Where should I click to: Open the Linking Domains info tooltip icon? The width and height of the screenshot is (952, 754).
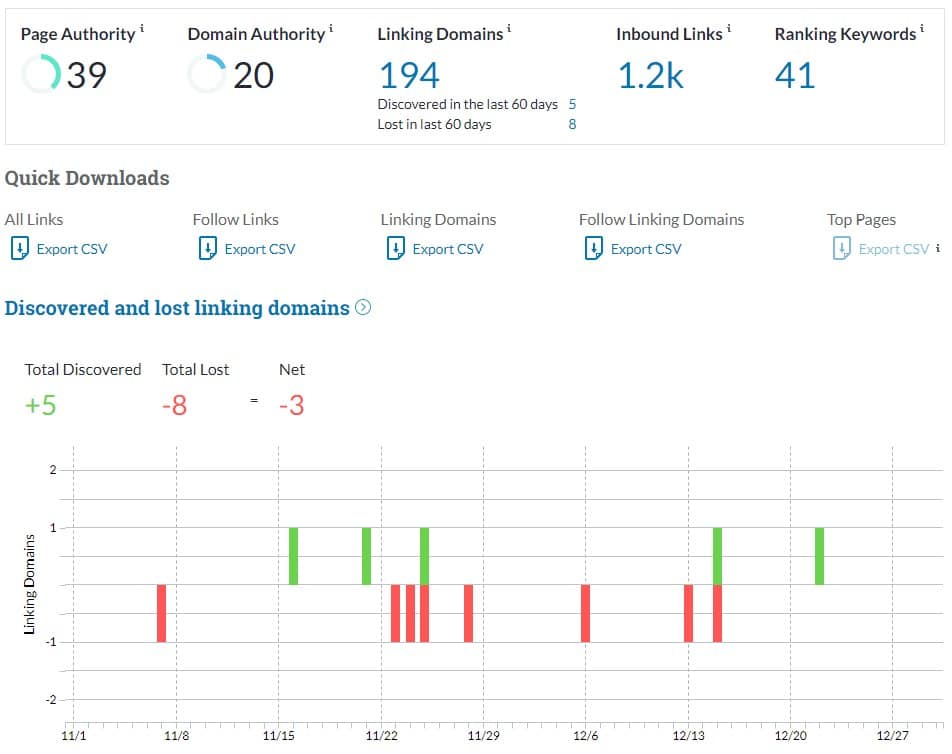point(509,28)
